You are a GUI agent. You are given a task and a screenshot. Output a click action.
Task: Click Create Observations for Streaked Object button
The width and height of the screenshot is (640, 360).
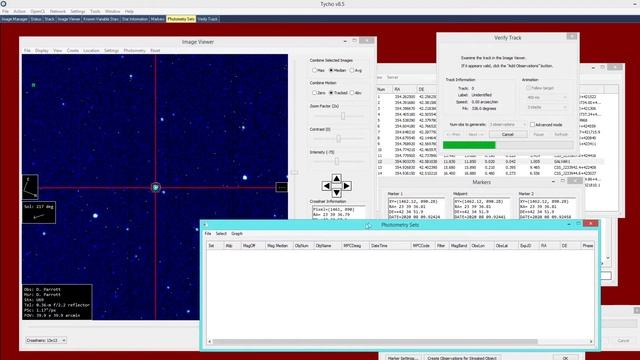(462, 358)
